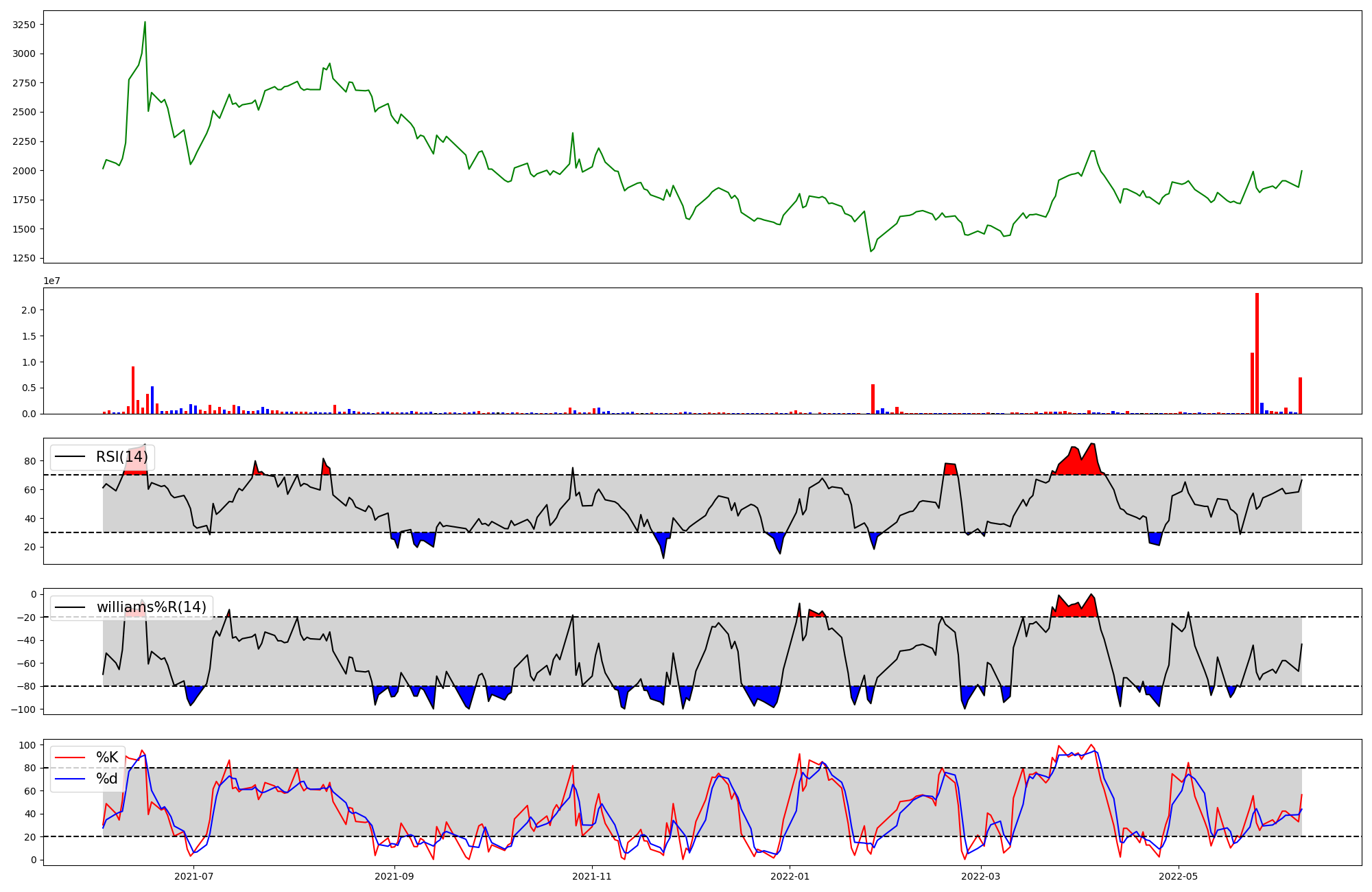Click the williams%R(14) legend label
Viewport: 1372px width, 892px height.
[x=151, y=607]
